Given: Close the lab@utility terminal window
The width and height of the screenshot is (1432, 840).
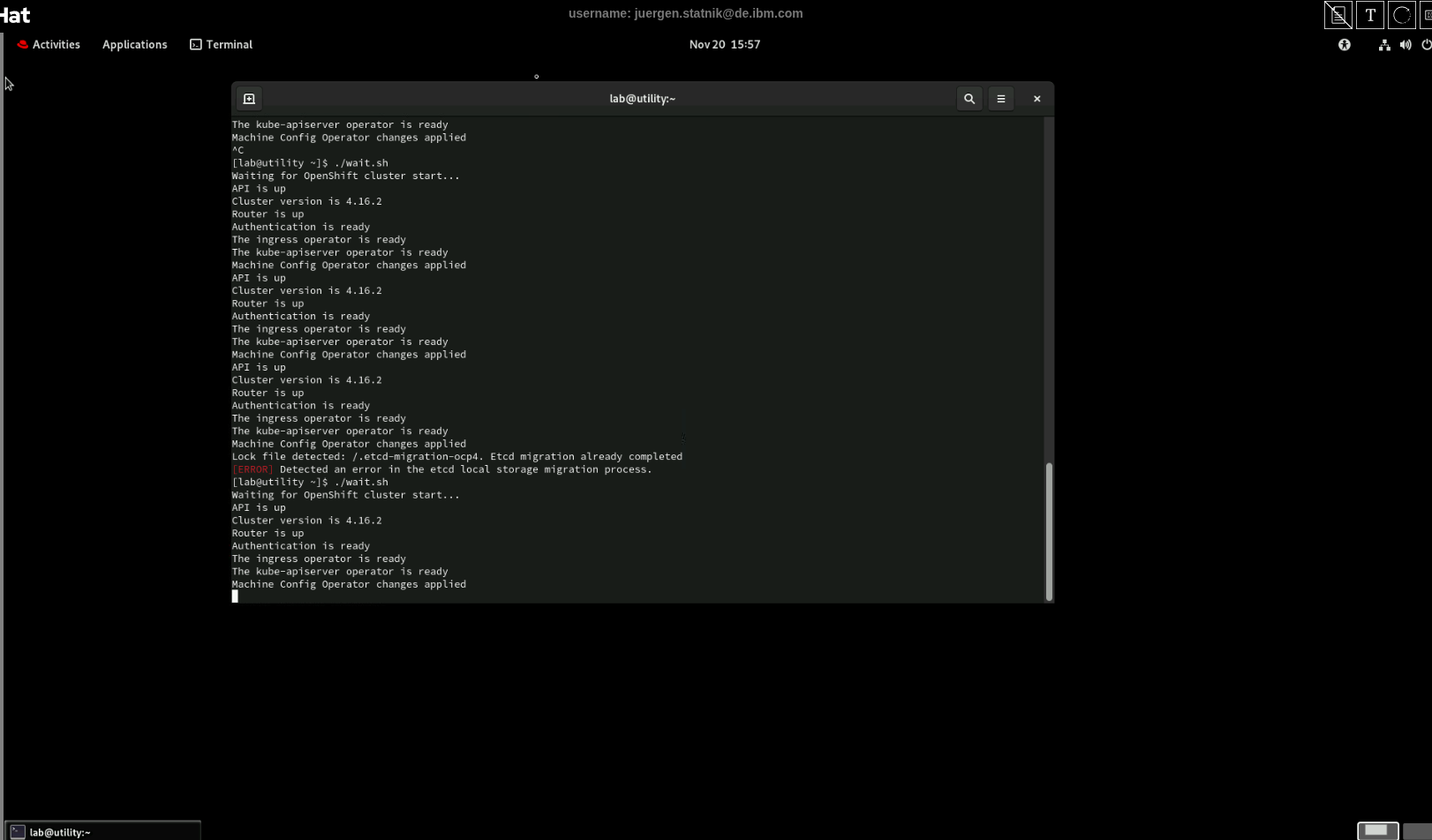Looking at the screenshot, I should (x=1037, y=99).
